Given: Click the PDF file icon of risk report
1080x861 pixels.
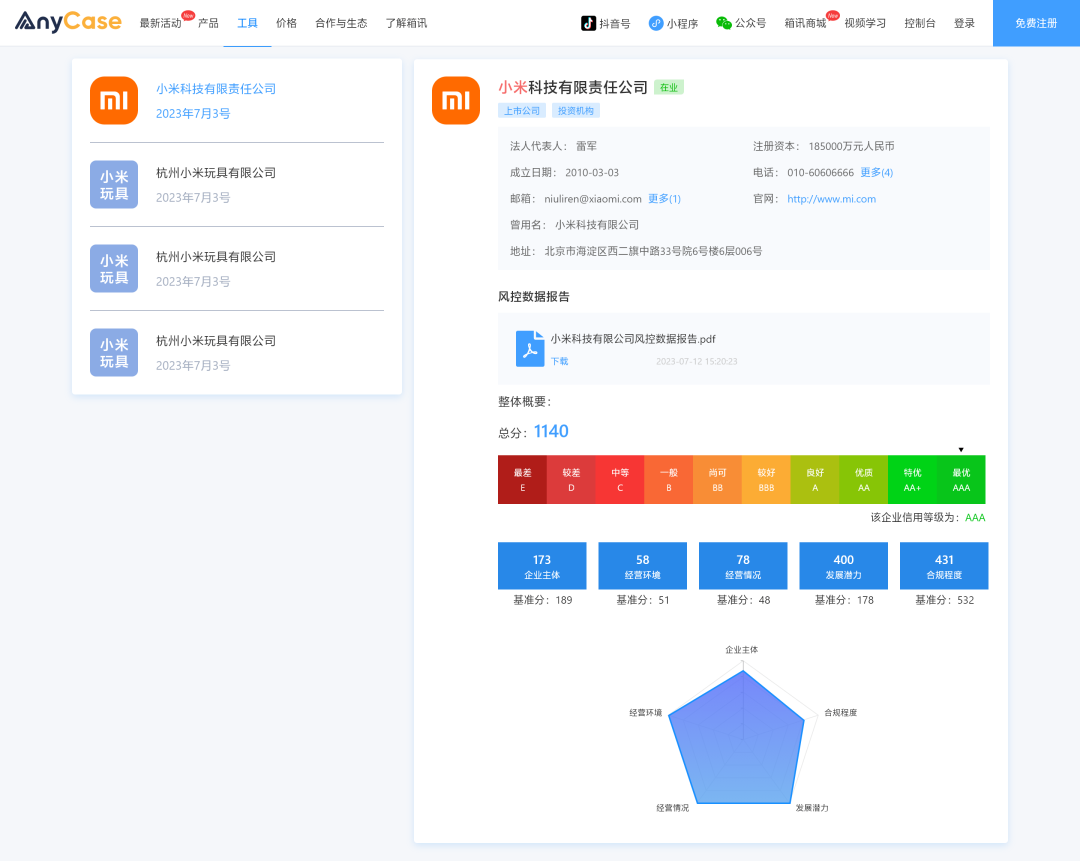Looking at the screenshot, I should click(x=530, y=349).
